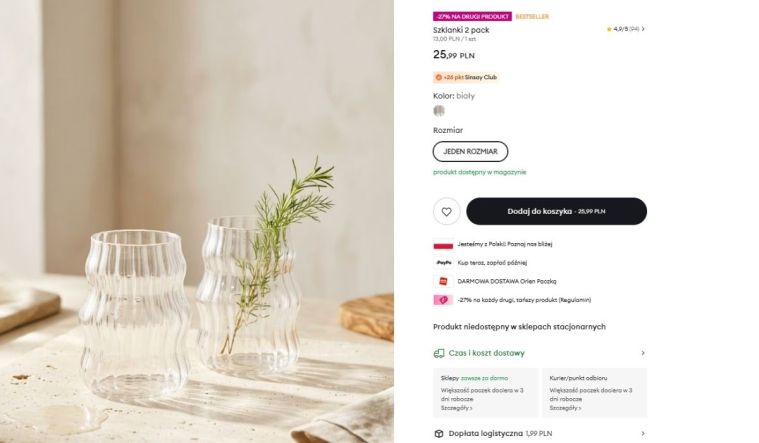The image size is (759, 443).
Task: Select the biały color swatch
Action: (439, 111)
